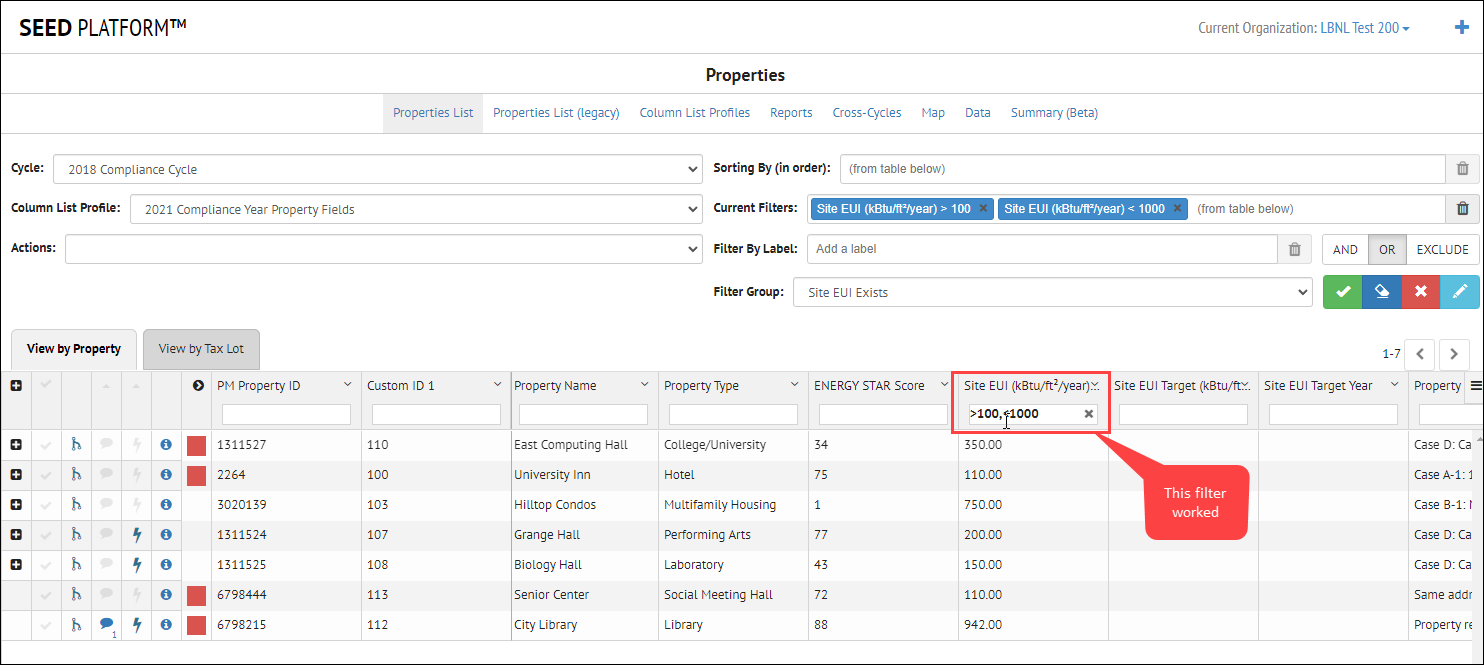Open the comment bubble on City Library
The height and width of the screenshot is (665, 1484).
point(106,624)
